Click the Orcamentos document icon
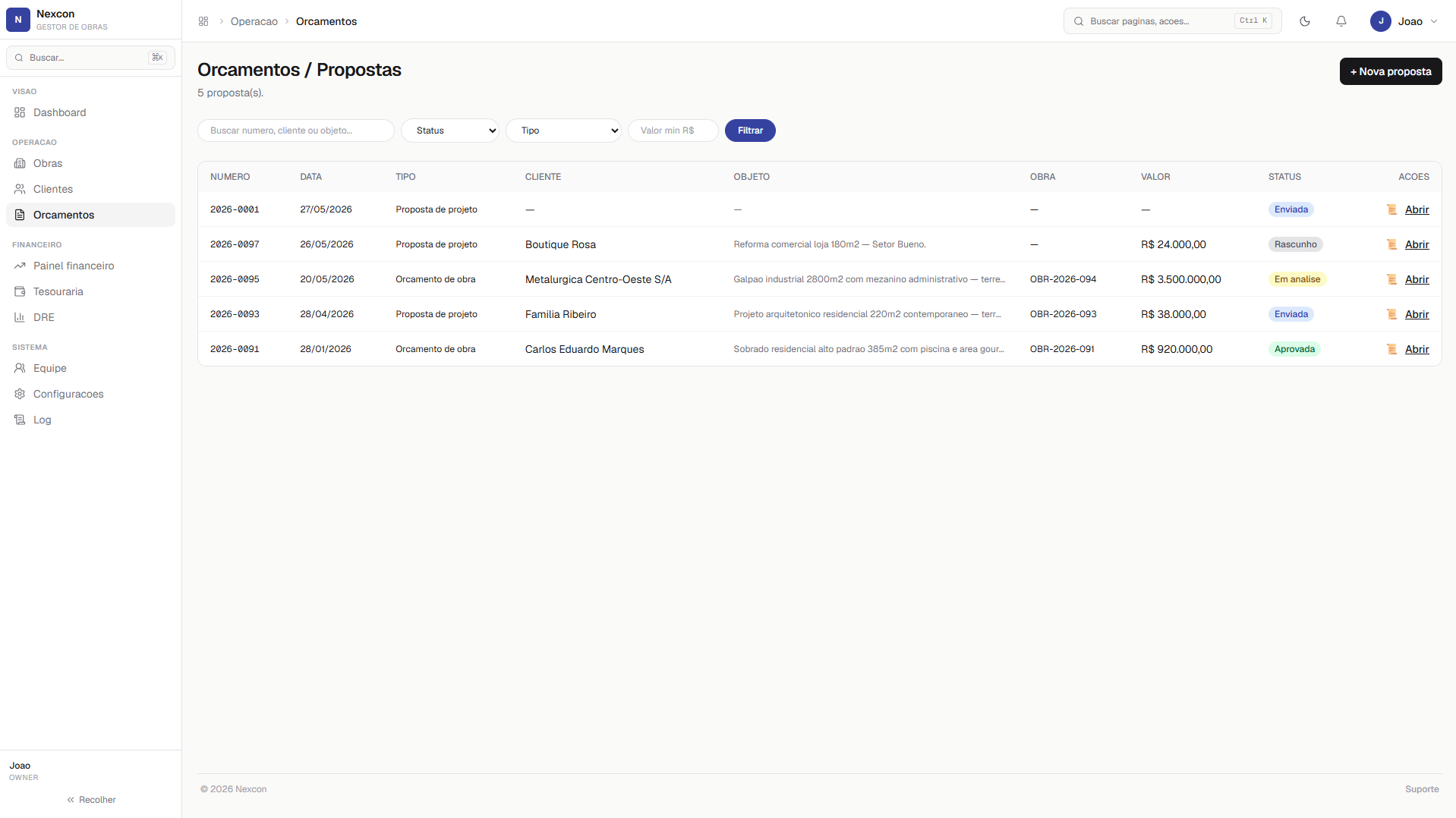This screenshot has width=1456, height=818. click(x=20, y=215)
